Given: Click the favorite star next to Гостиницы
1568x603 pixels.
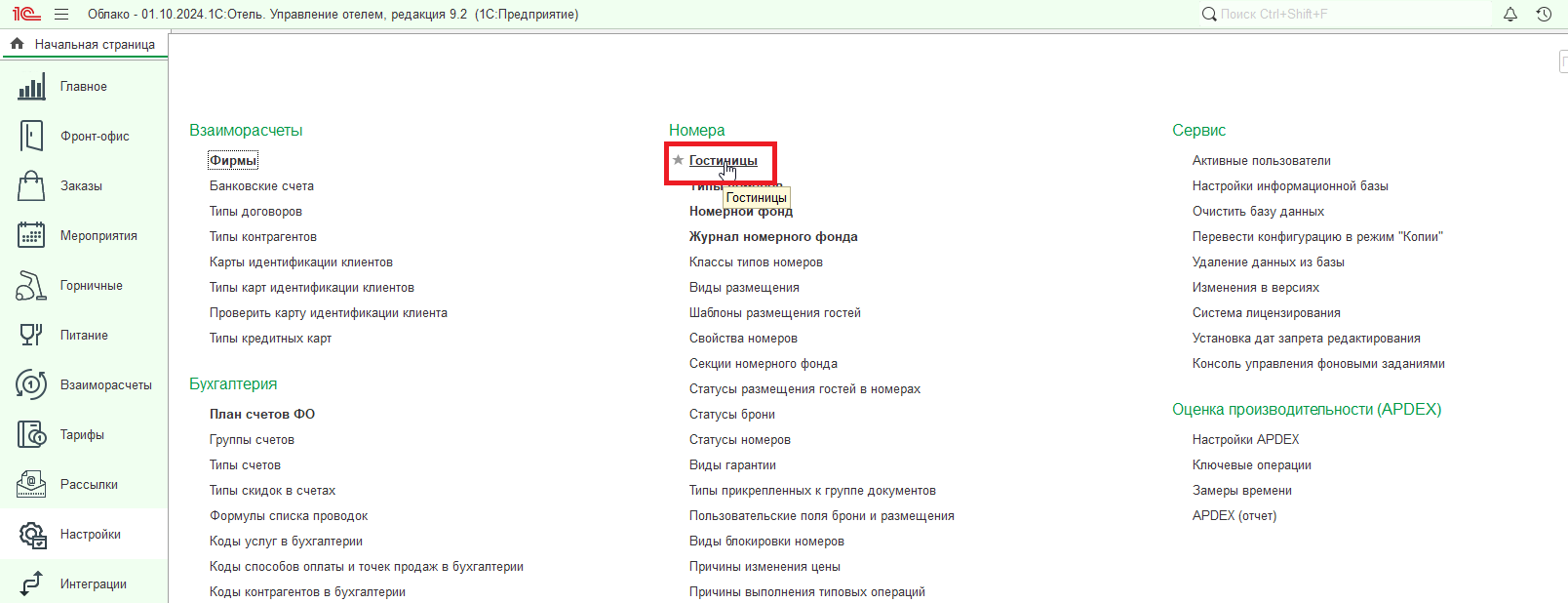Looking at the screenshot, I should coord(678,160).
